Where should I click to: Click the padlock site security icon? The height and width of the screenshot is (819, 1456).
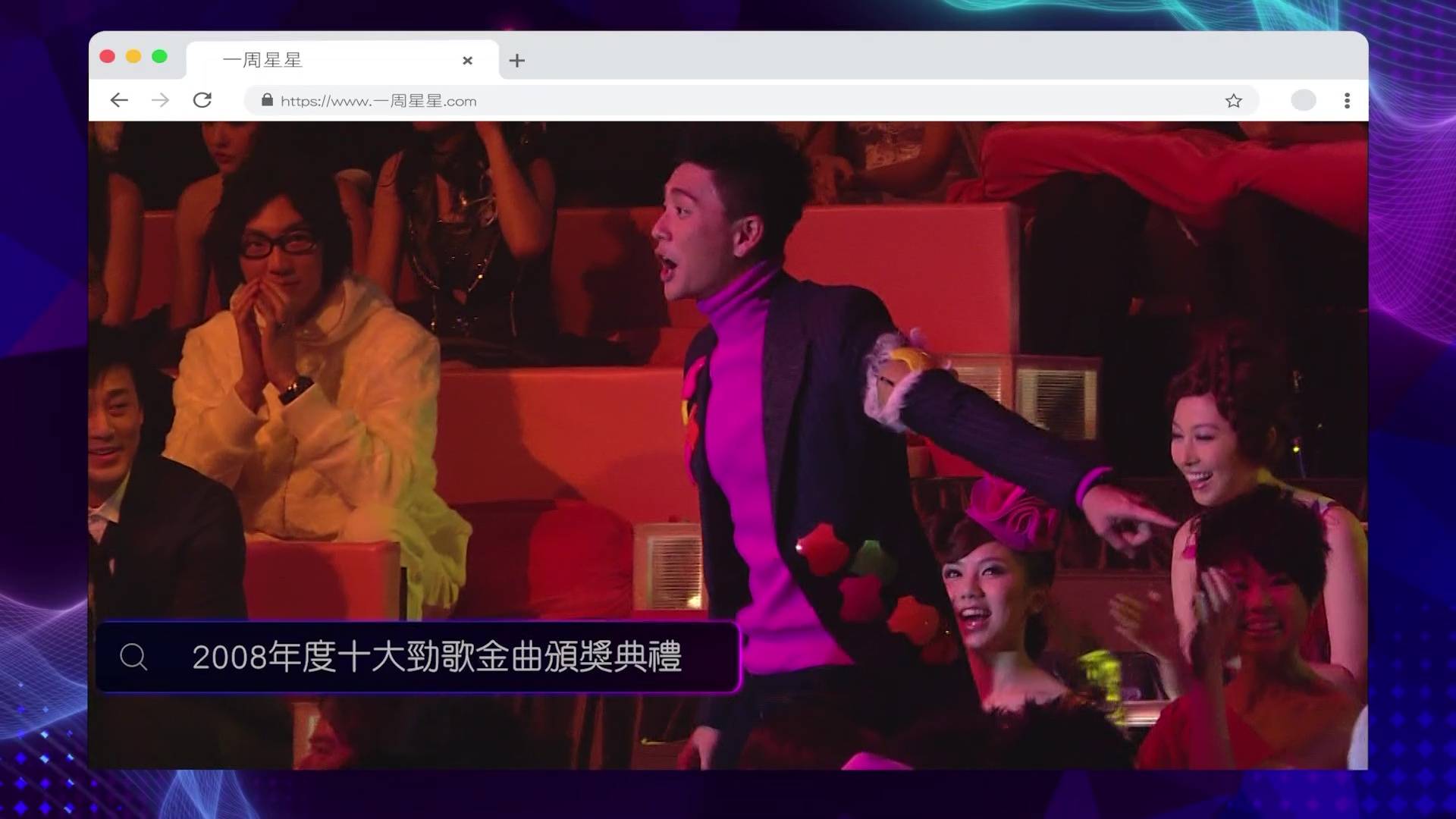click(267, 100)
